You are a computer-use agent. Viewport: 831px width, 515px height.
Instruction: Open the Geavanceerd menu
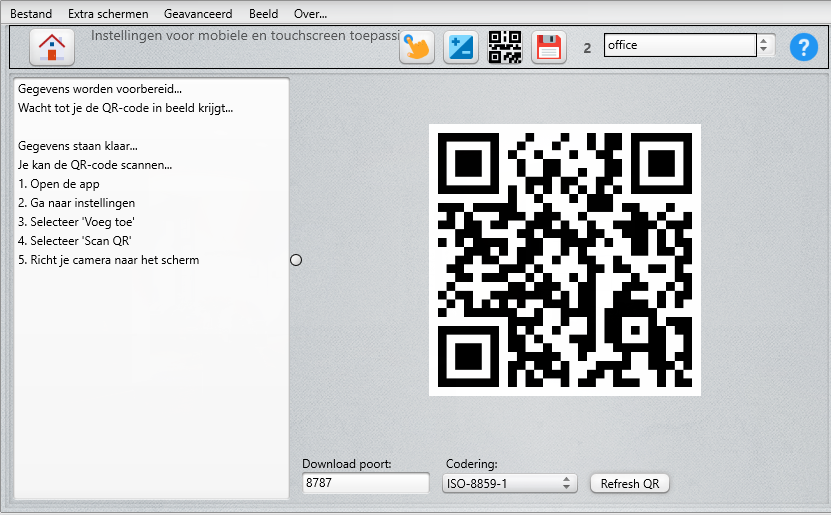click(x=198, y=14)
